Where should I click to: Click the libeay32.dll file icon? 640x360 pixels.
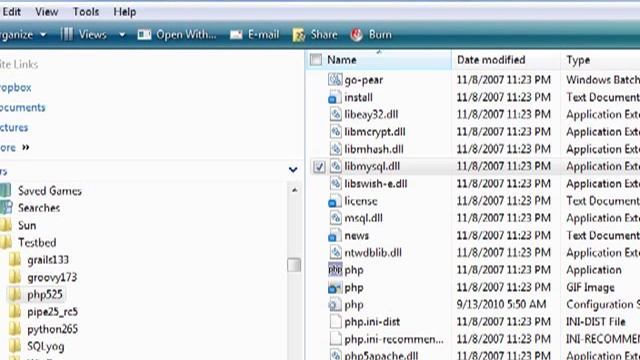(x=335, y=115)
